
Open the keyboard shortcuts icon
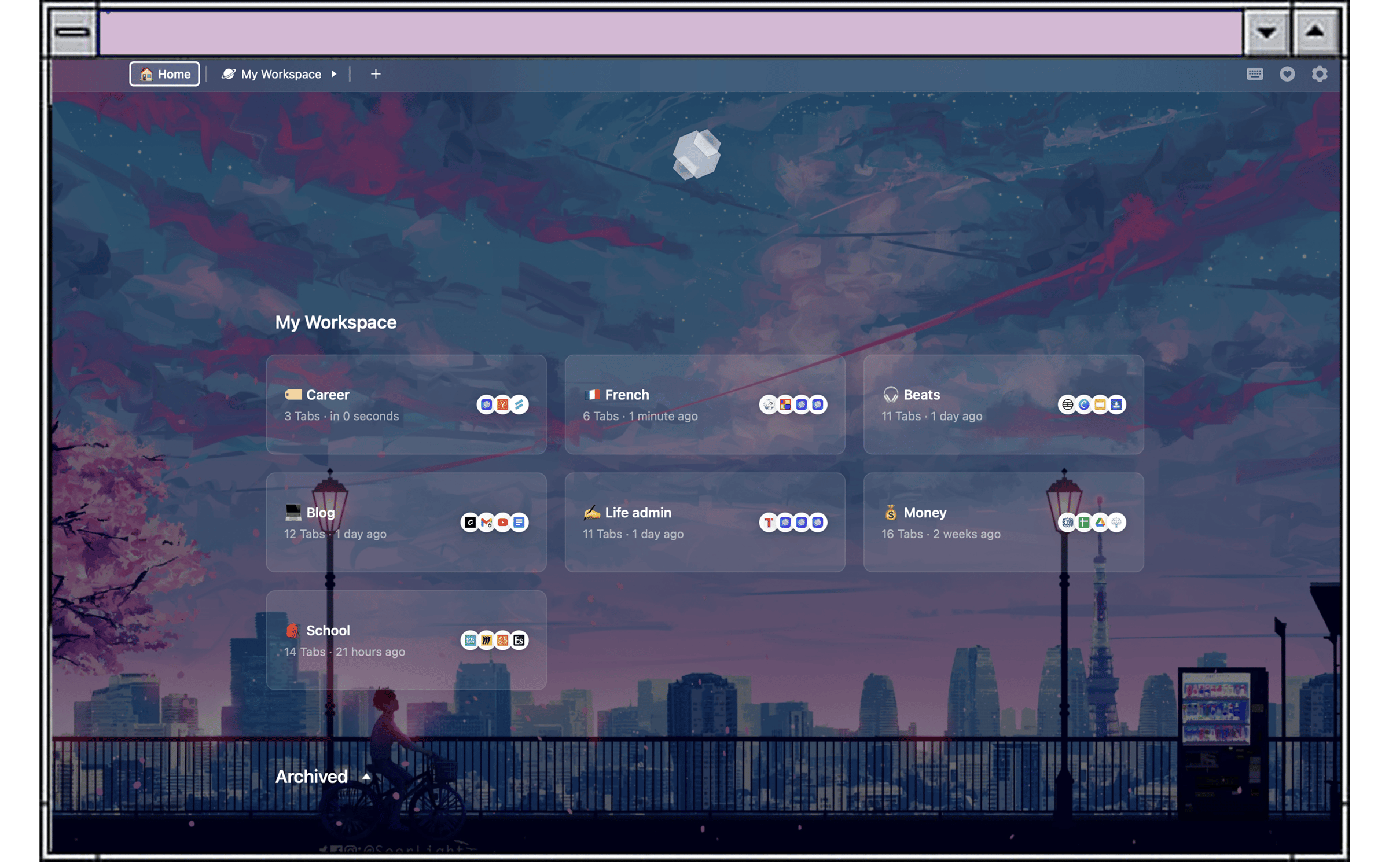(1254, 74)
